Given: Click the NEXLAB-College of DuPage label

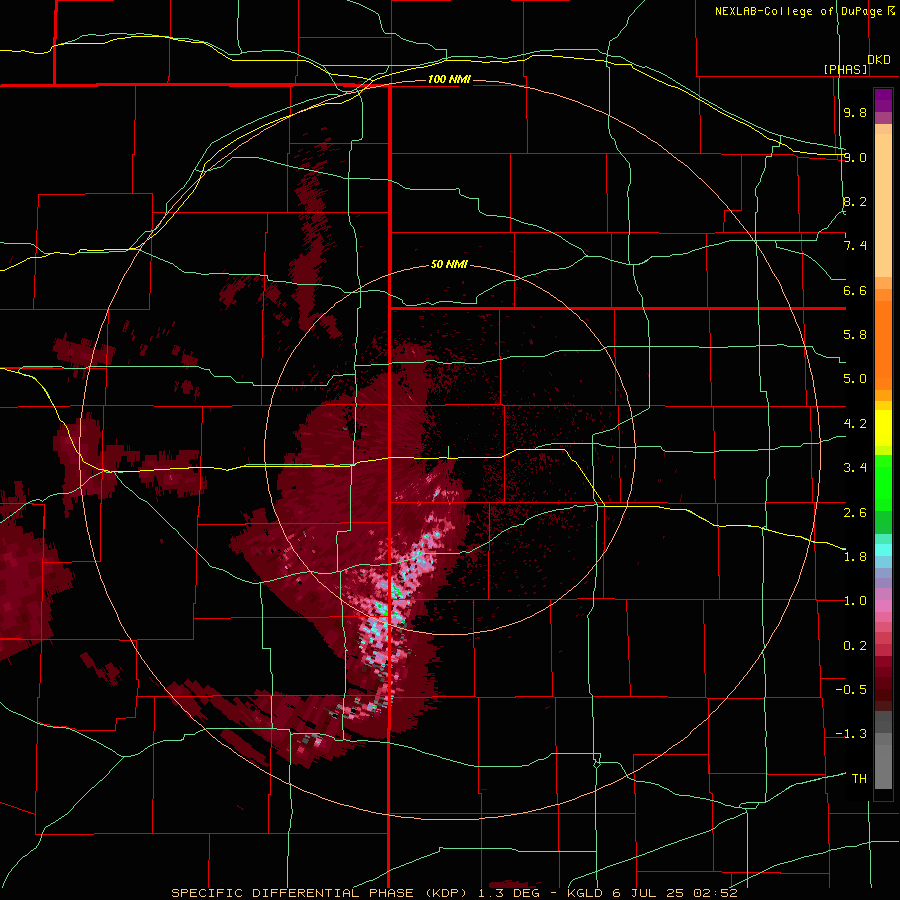Looking at the screenshot, I should 800,11.
